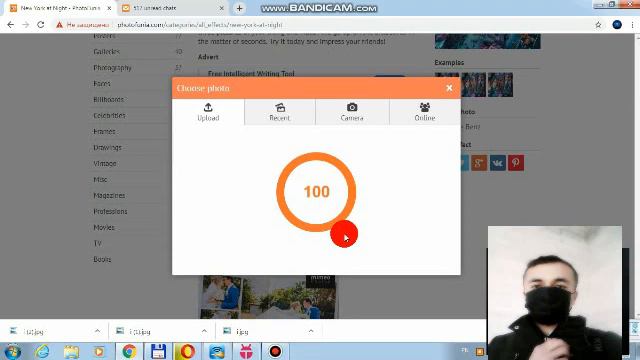The height and width of the screenshot is (360, 640).
Task: Open the Books category
Action: point(102,259)
